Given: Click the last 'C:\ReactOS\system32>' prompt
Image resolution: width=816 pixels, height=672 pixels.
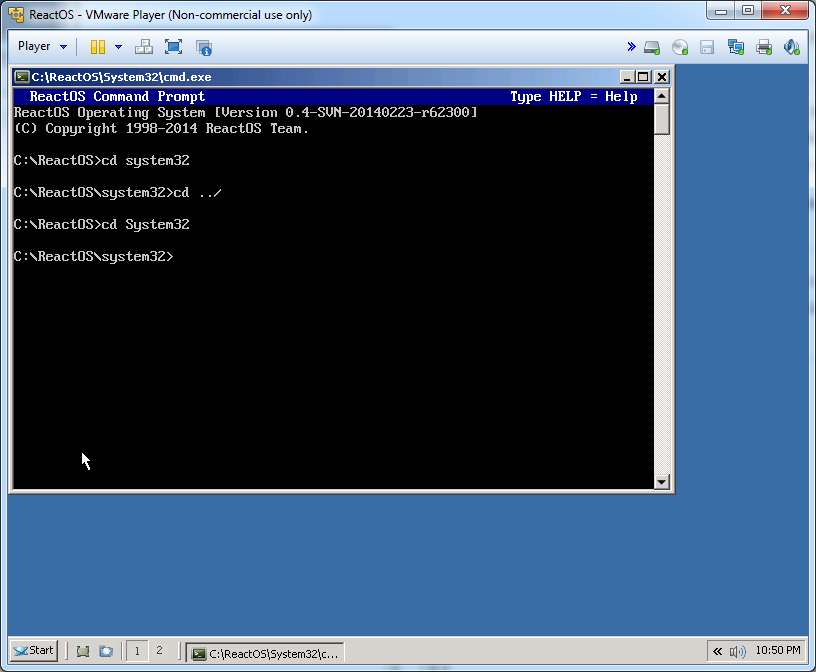Looking at the screenshot, I should coord(94,257).
